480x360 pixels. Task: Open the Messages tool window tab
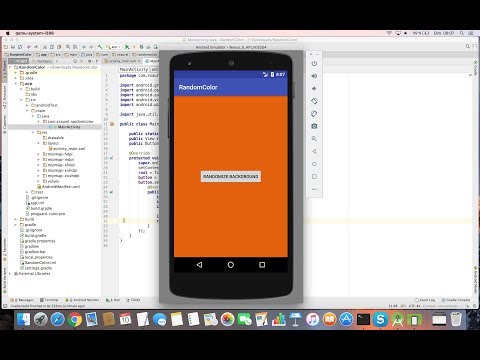[22, 300]
